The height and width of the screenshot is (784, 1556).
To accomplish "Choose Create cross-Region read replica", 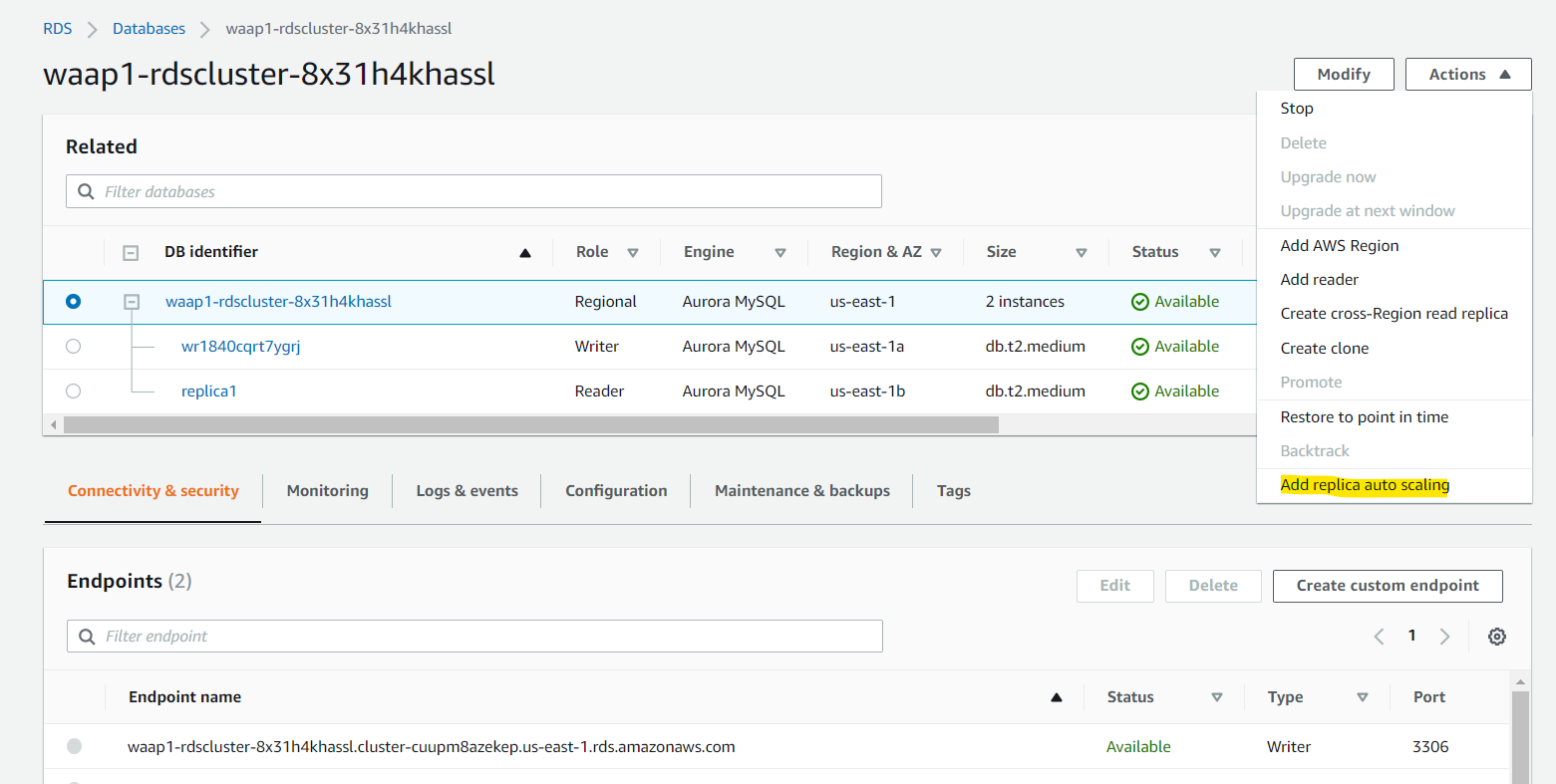I will (1394, 314).
